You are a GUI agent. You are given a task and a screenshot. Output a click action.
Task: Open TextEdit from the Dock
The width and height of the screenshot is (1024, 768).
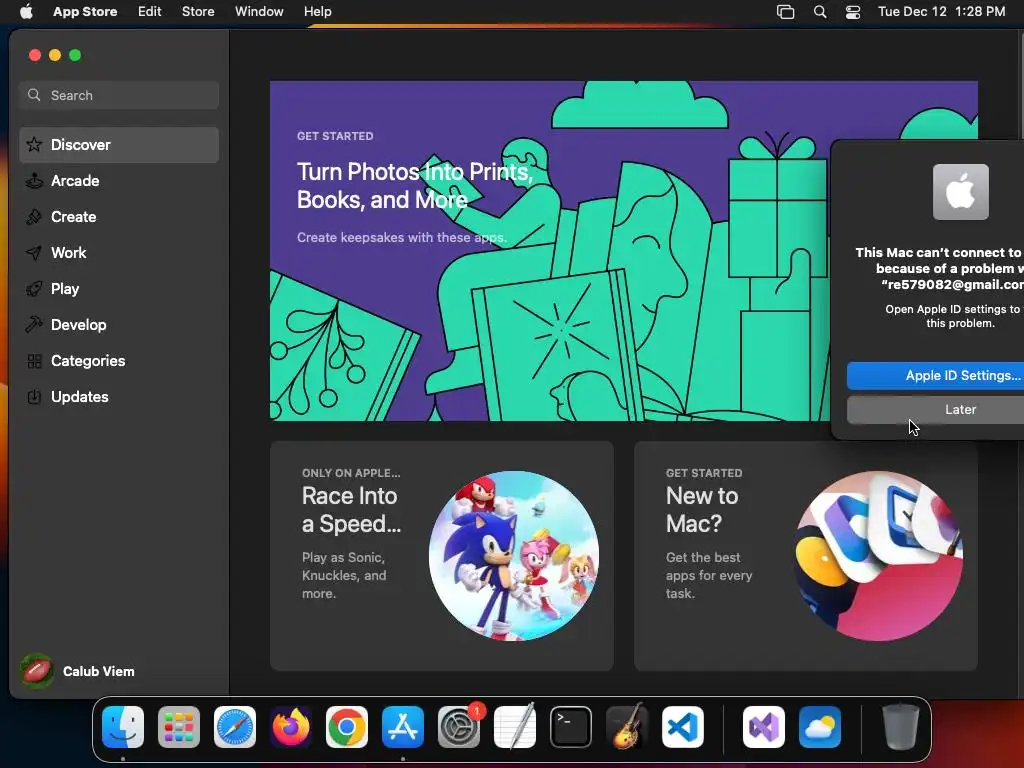point(515,727)
